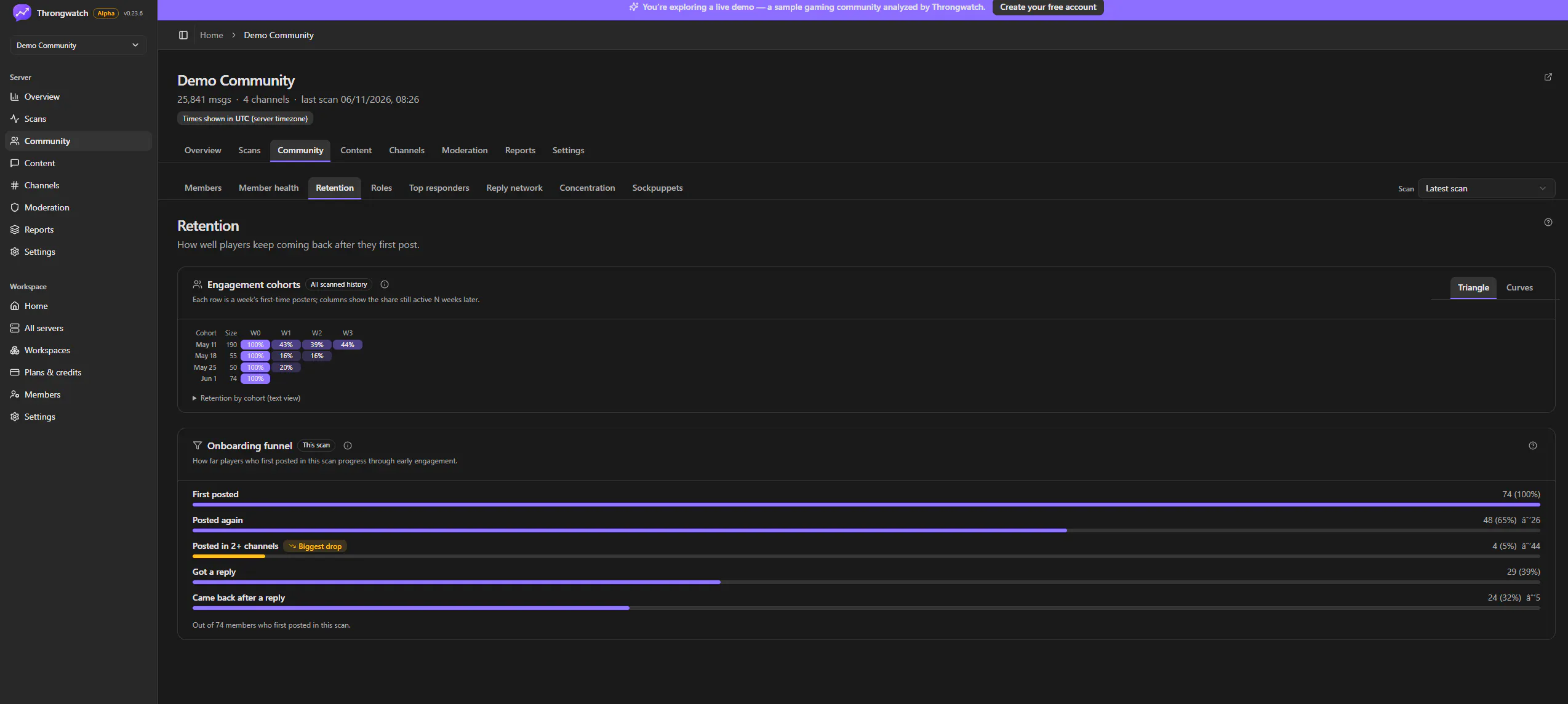Select the Content top tab
Viewport: 1568px width, 704px height.
(x=356, y=150)
